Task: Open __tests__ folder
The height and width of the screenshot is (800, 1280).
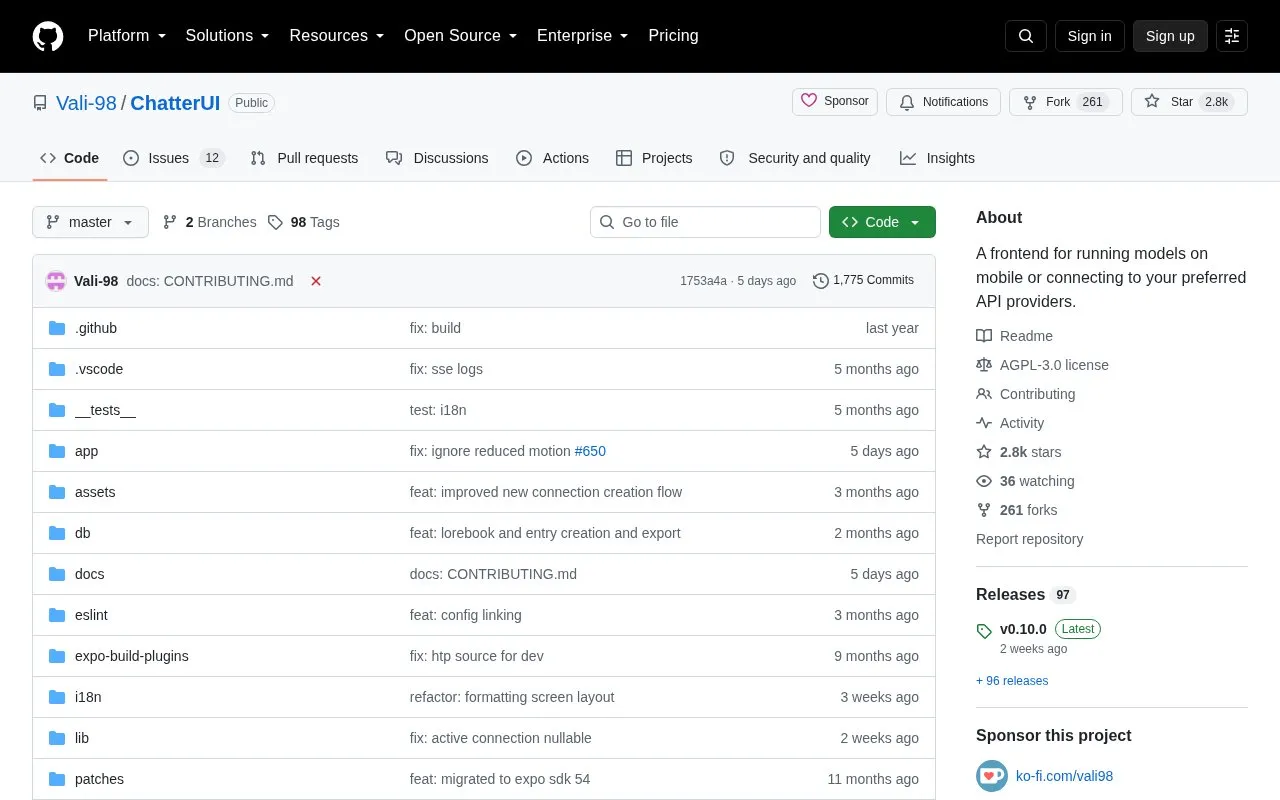Action: [105, 410]
